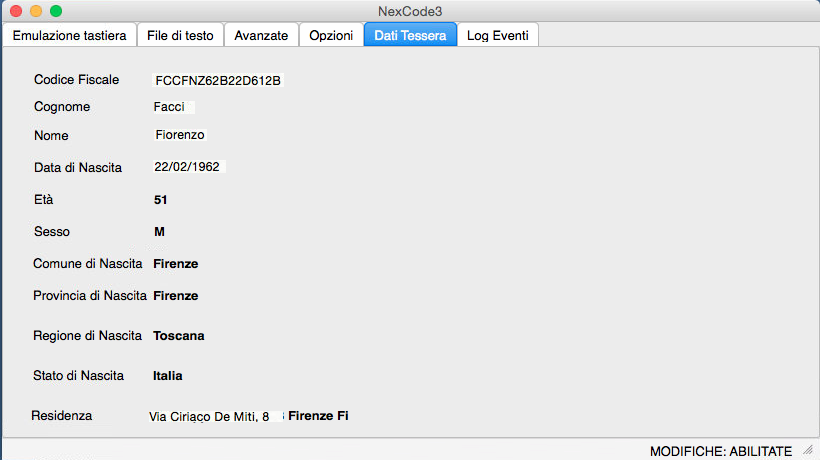This screenshot has height=460, width=820.
Task: Open the File di testo tab
Action: tap(179, 35)
